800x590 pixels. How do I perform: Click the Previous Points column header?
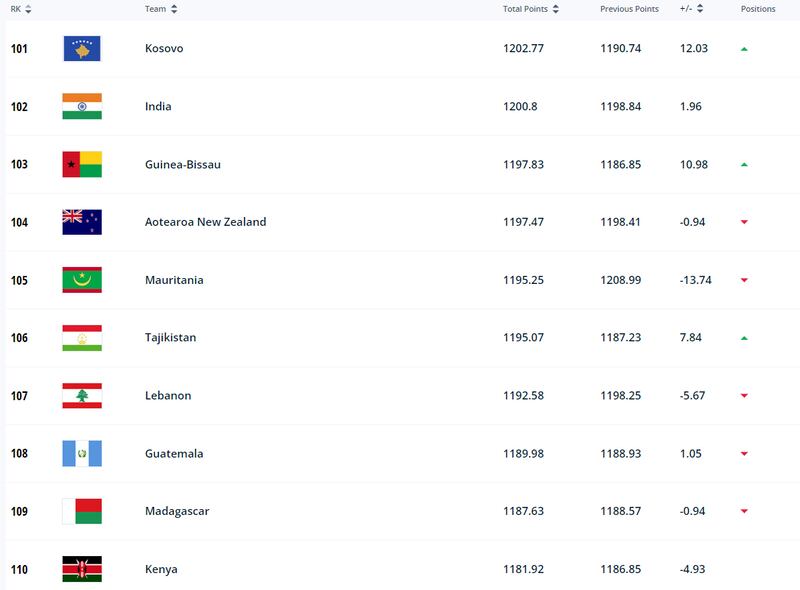[x=629, y=9]
